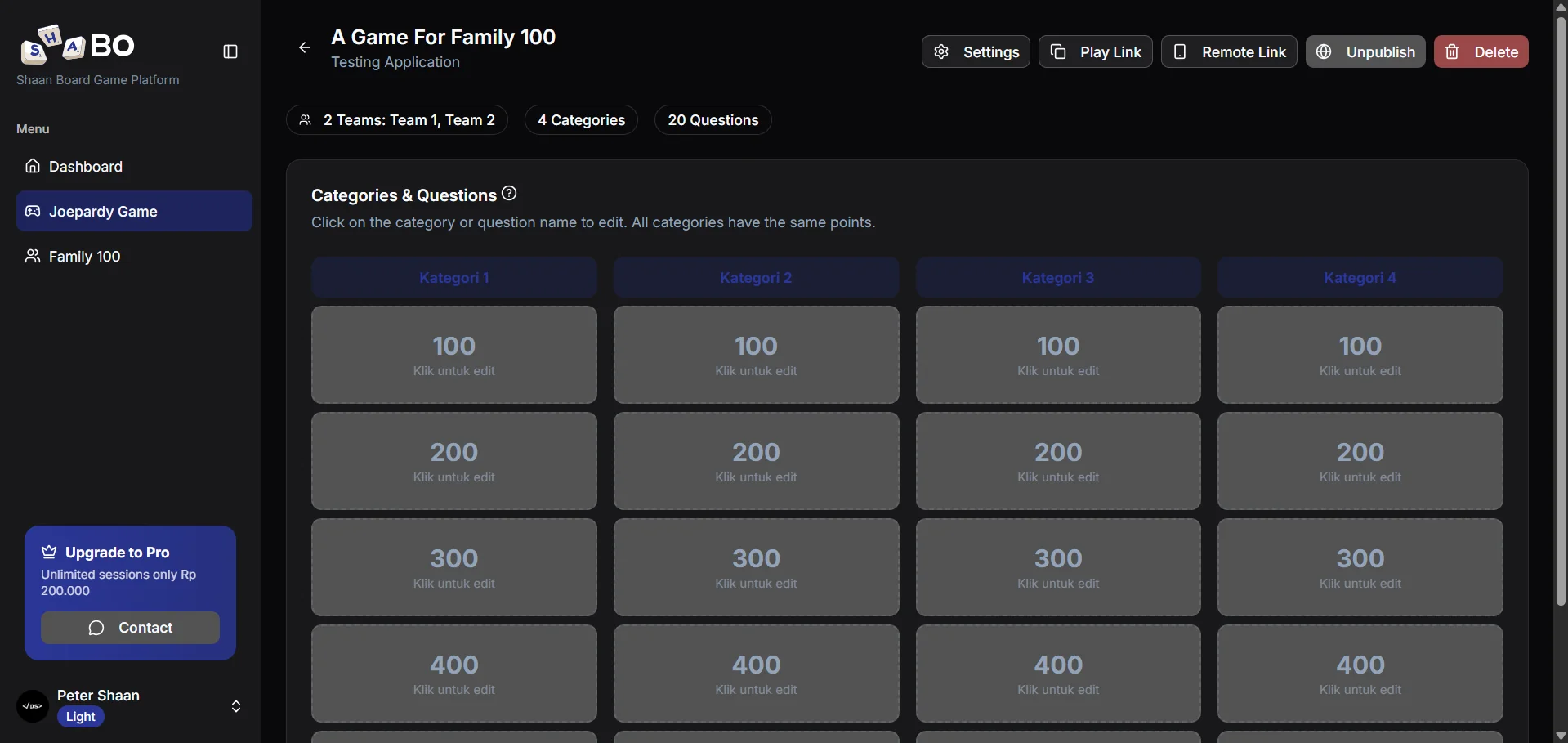
Task: Click the SHABO logo
Action: pyautogui.click(x=78, y=45)
